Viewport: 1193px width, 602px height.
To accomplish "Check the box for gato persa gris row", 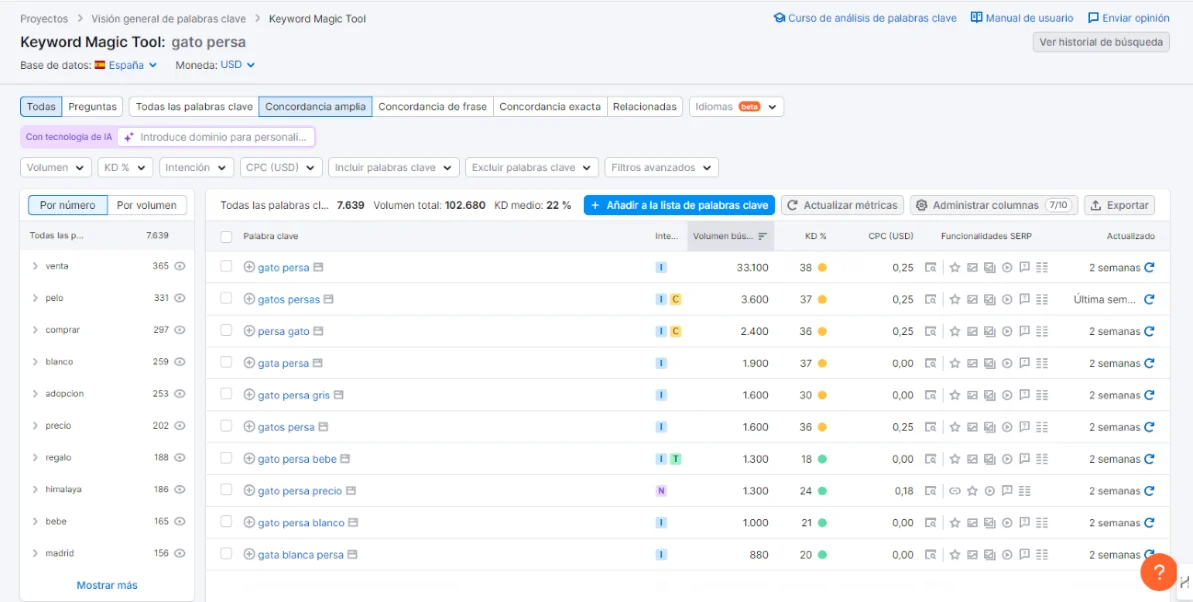I will [x=226, y=396].
